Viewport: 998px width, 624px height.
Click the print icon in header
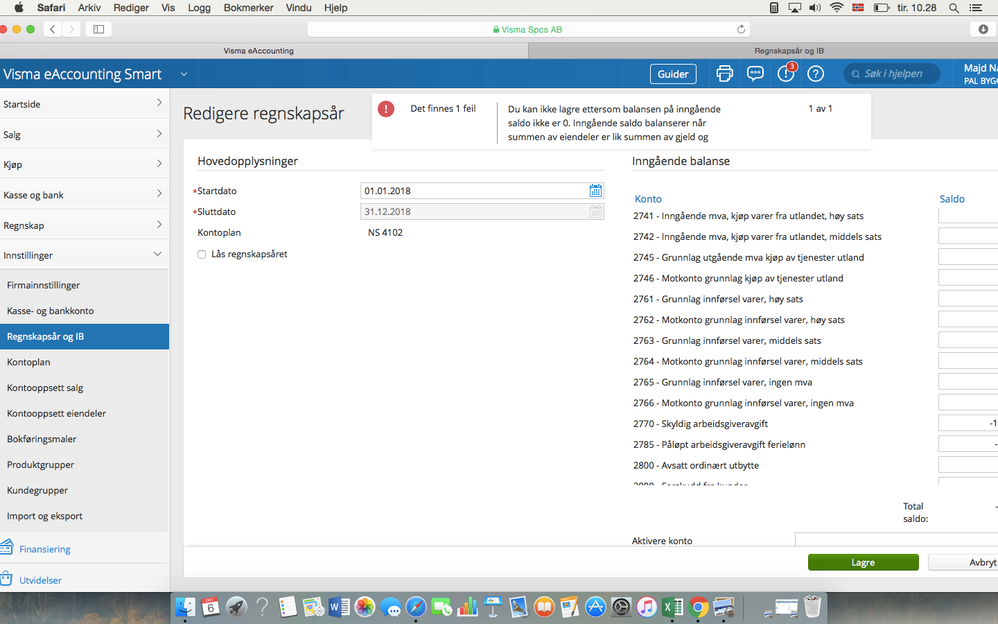click(x=724, y=74)
